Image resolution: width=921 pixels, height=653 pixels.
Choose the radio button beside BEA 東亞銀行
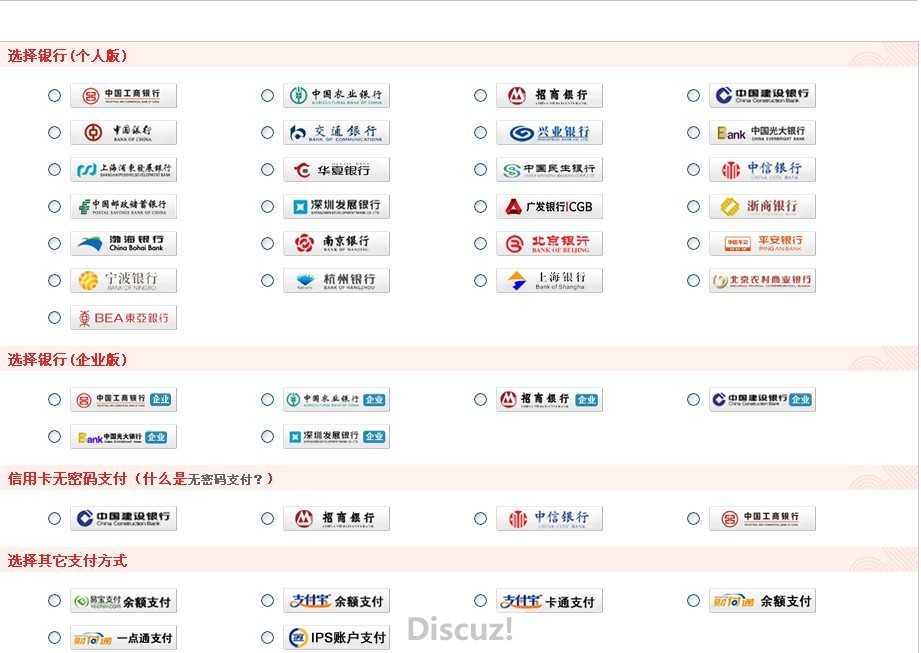[x=54, y=317]
